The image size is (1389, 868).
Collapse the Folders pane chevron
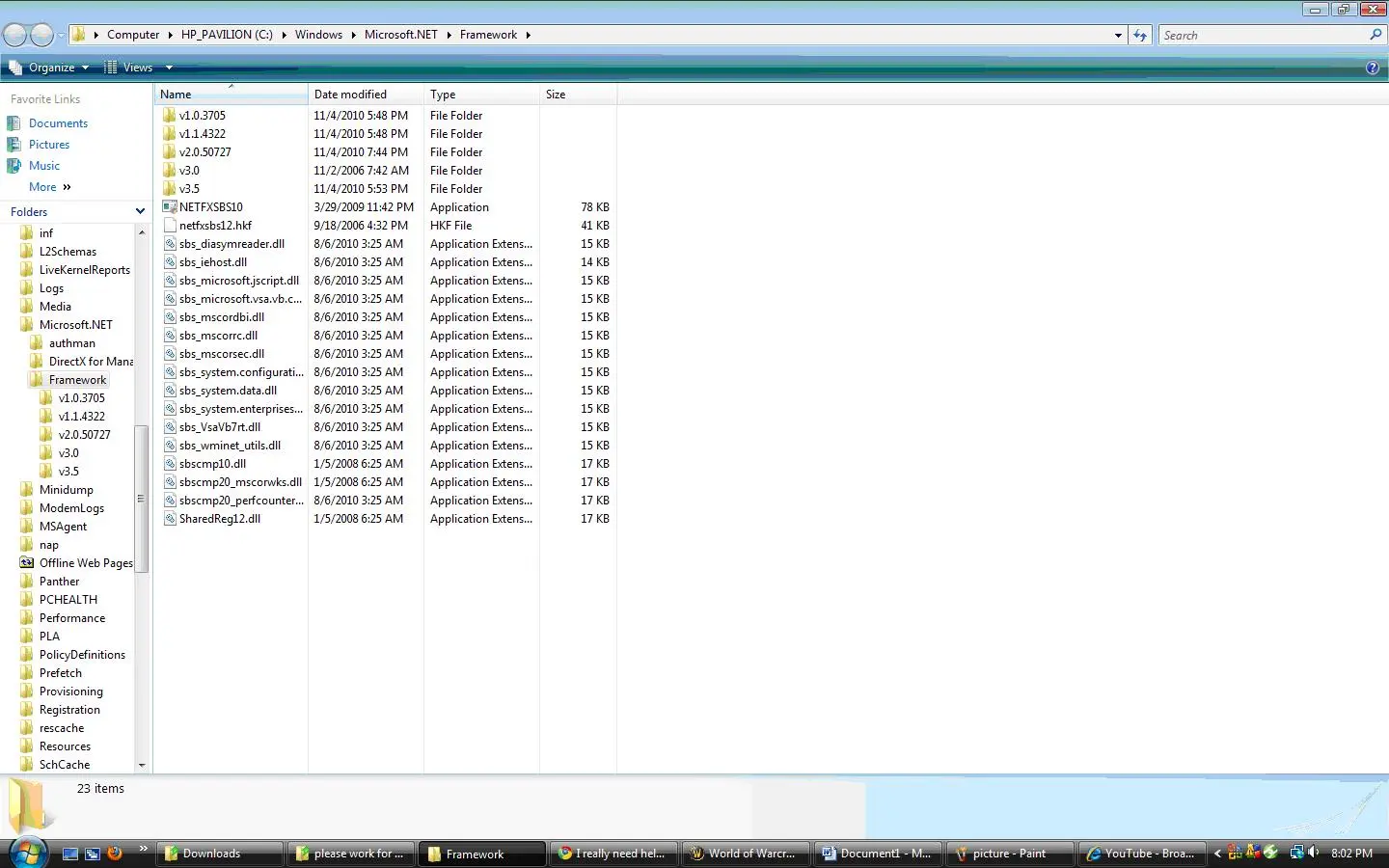click(140, 212)
